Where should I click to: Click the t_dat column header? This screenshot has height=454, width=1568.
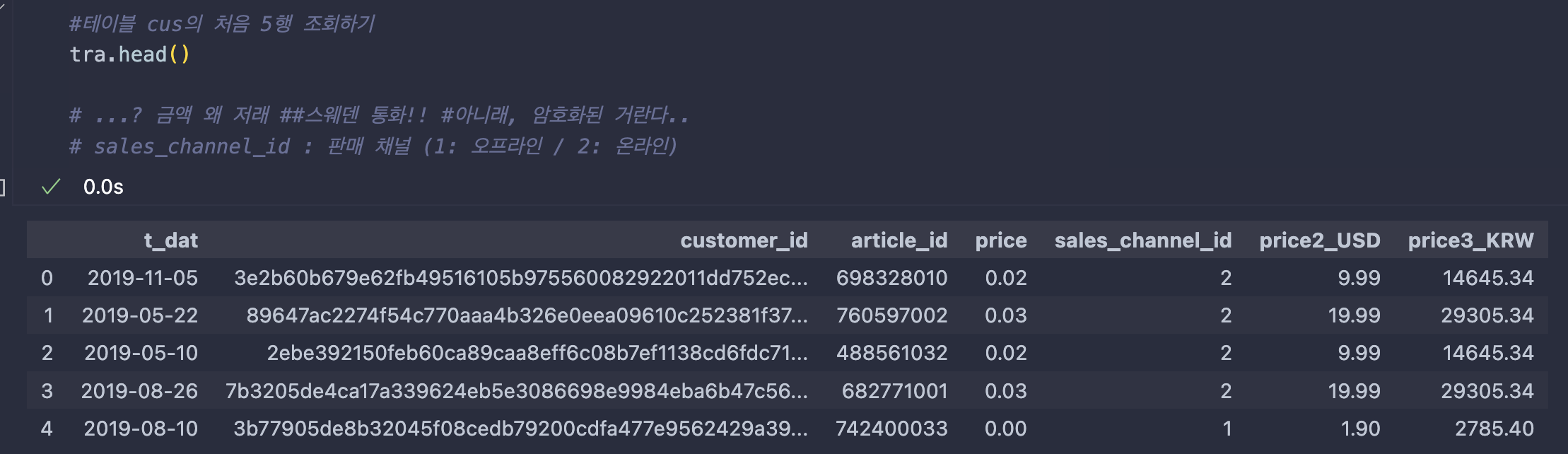tap(171, 240)
